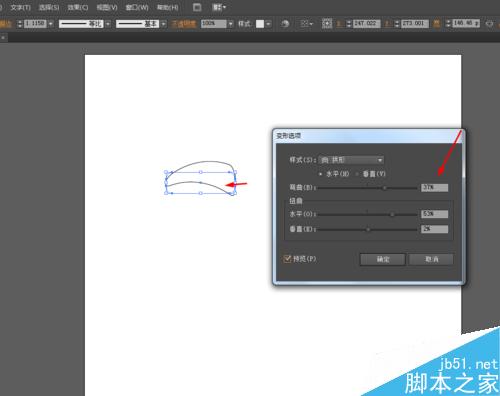The height and width of the screenshot is (396, 500).
Task: Click the Recolor Artwork wheel icon
Action: click(285, 24)
